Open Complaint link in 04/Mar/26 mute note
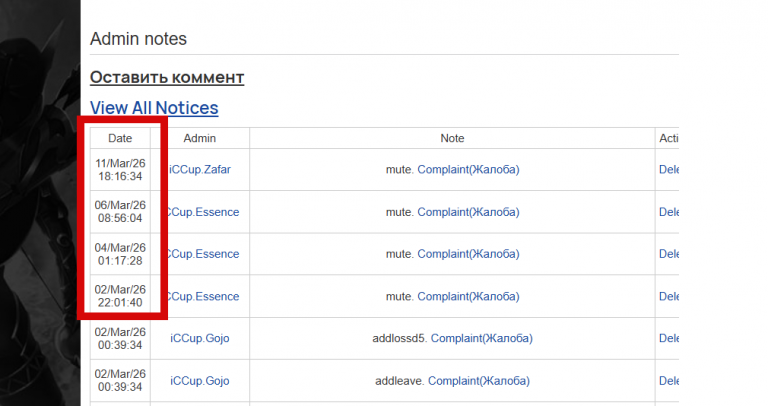768x406 pixels. tap(468, 254)
